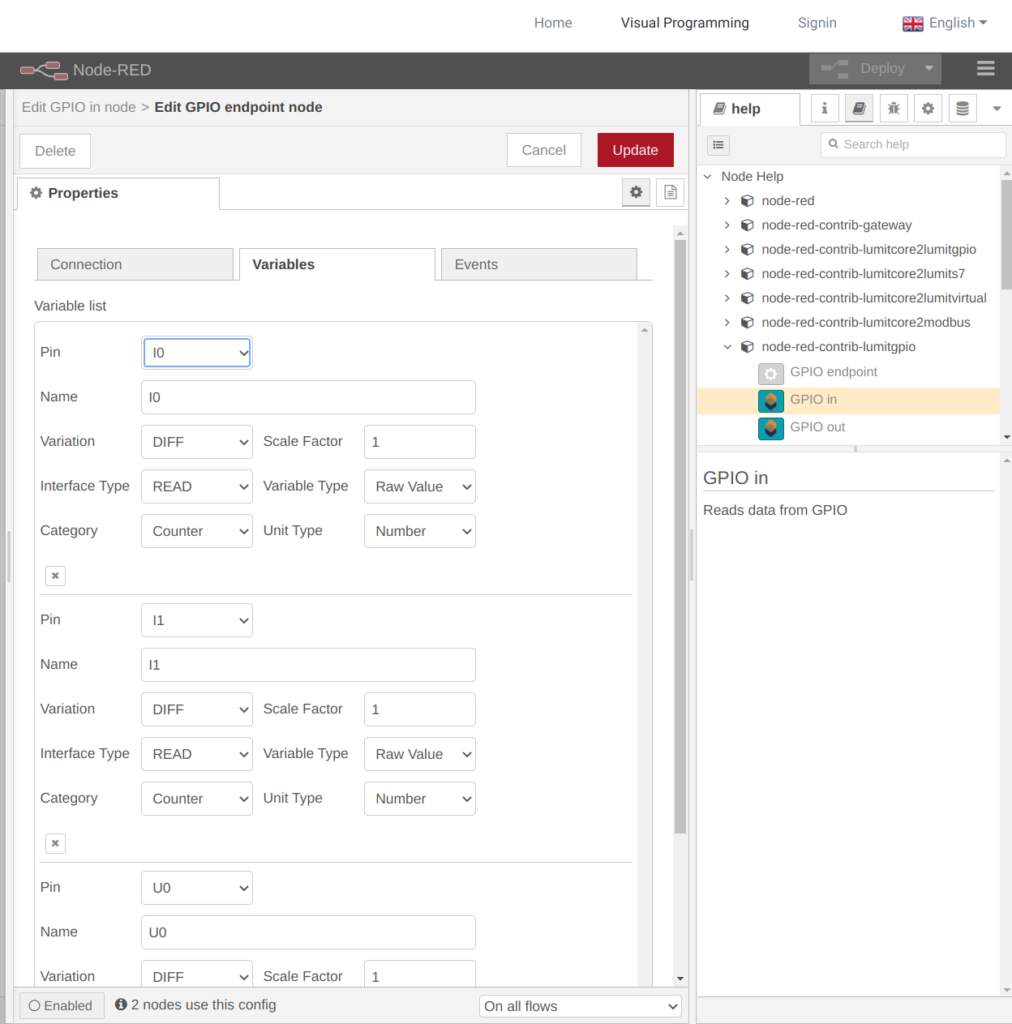The height and width of the screenshot is (1024, 1012).
Task: Remove the I0 variable entry
Action: pos(55,576)
